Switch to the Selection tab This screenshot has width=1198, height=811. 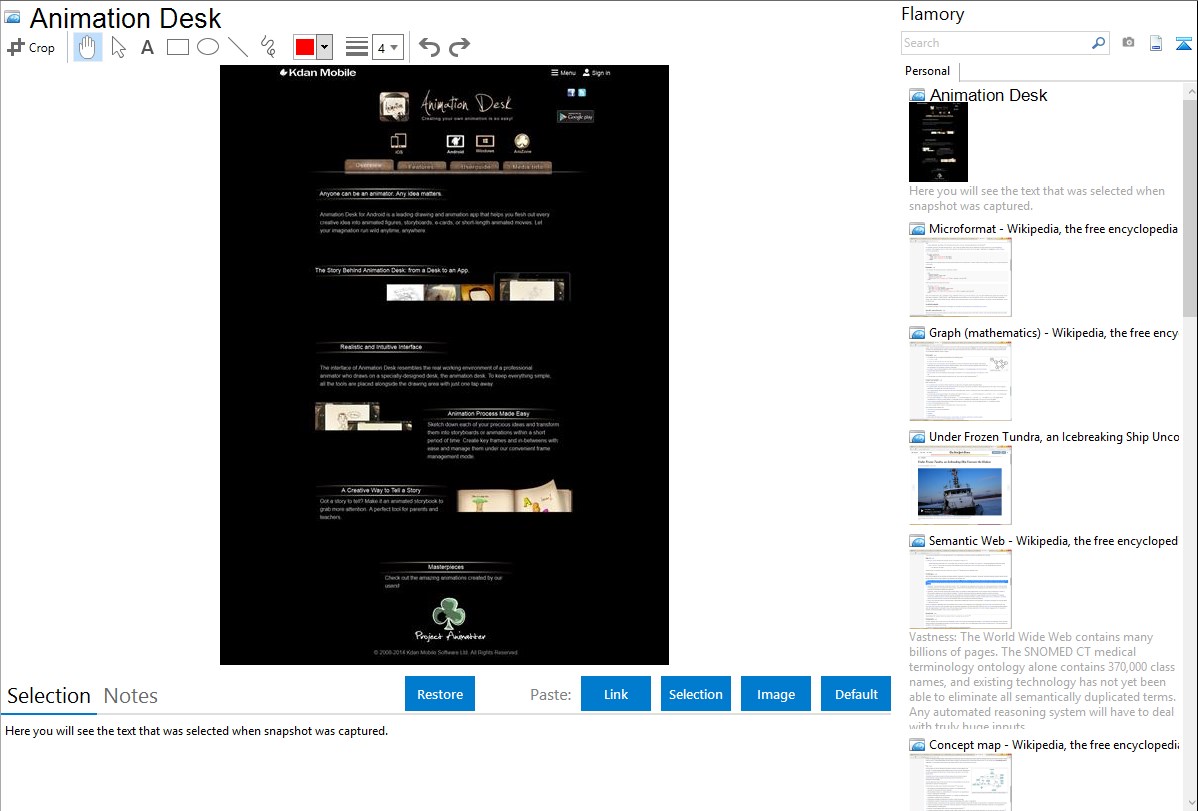pyautogui.click(x=49, y=696)
